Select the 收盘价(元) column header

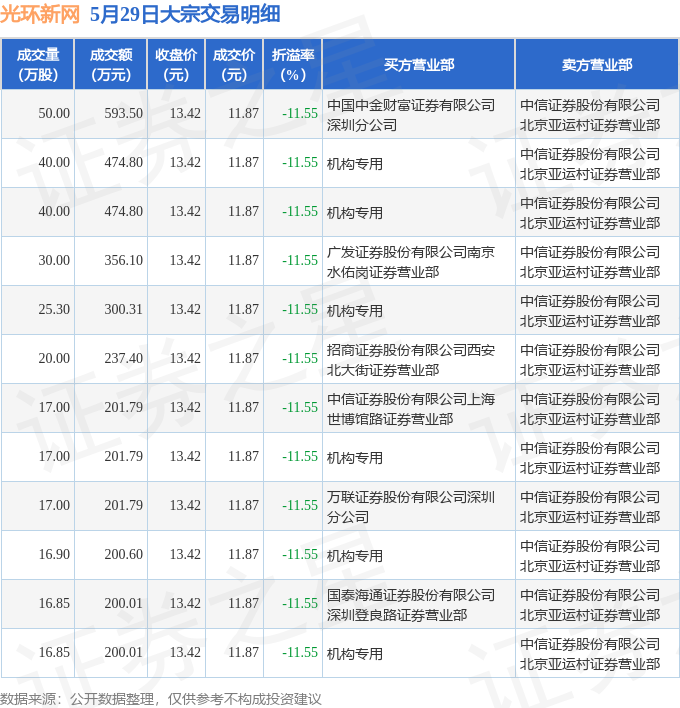pos(176,65)
